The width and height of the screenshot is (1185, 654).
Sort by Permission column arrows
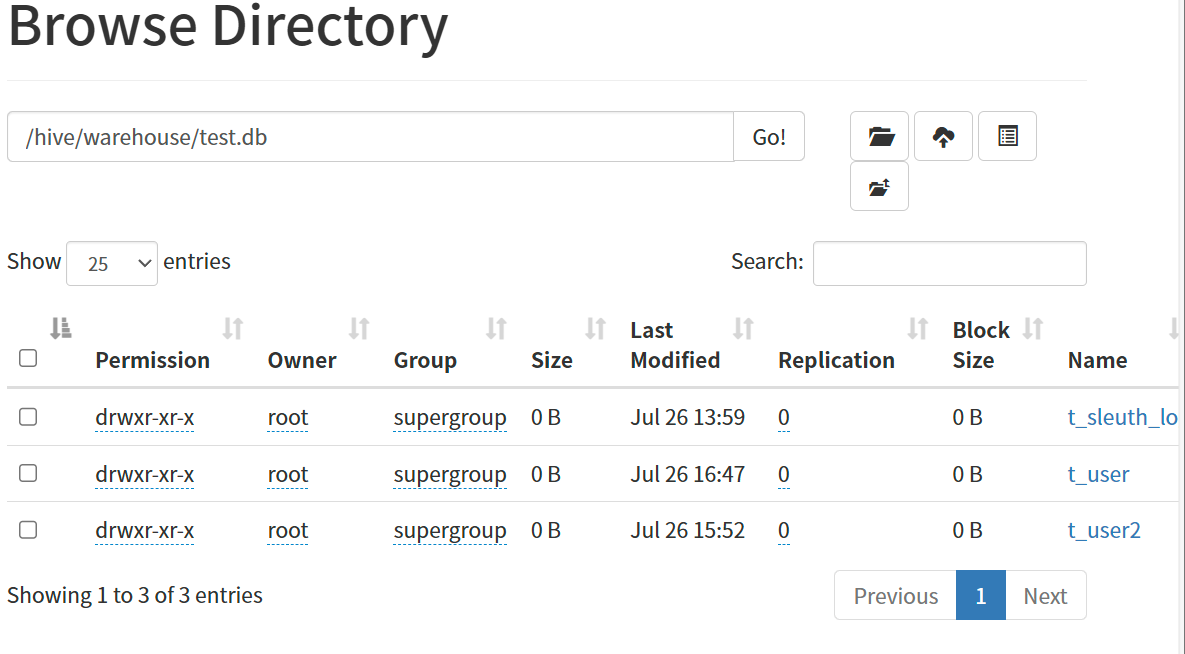click(x=233, y=329)
